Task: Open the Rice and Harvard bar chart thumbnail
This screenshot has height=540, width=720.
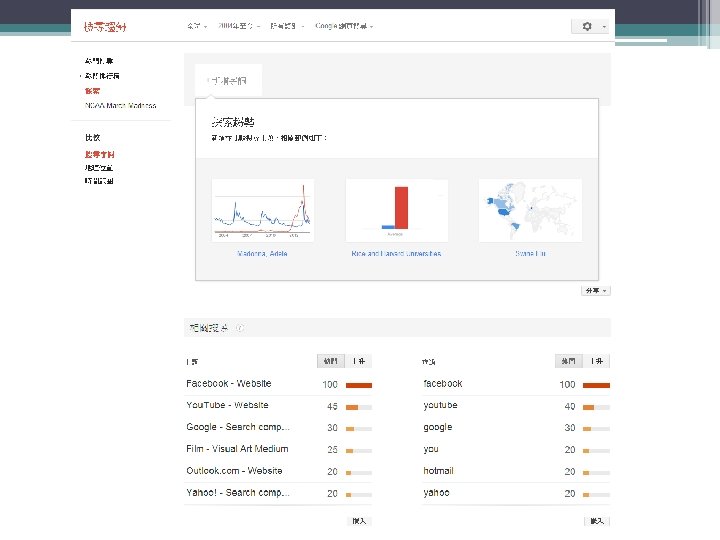Action: 396,210
